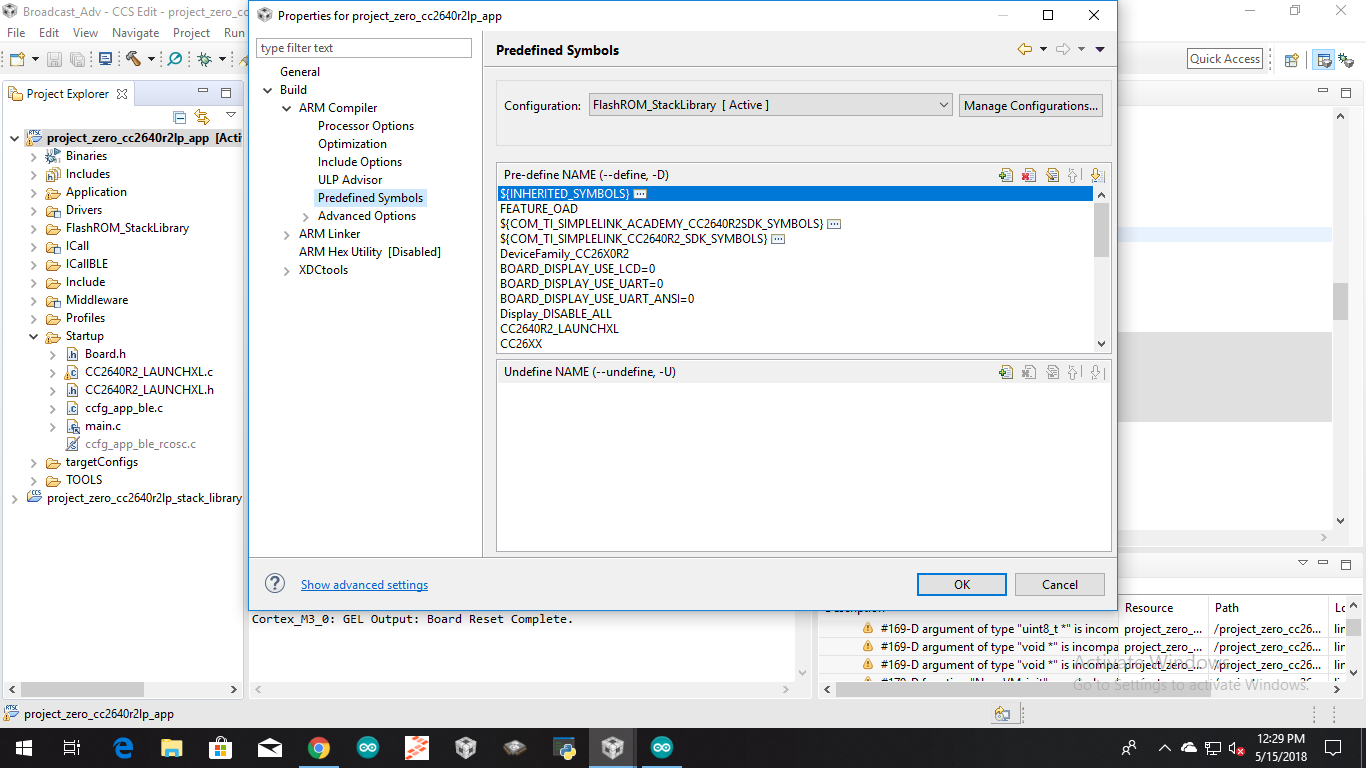Select ULP Advisor in properties tree
The height and width of the screenshot is (768, 1366).
coord(350,180)
